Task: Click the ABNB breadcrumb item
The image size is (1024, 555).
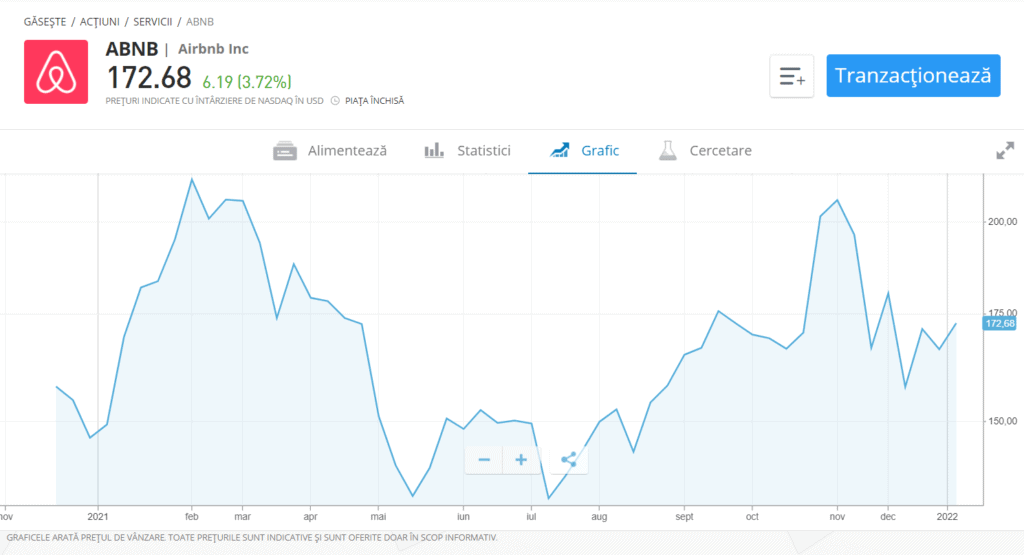Action: pyautogui.click(x=200, y=22)
